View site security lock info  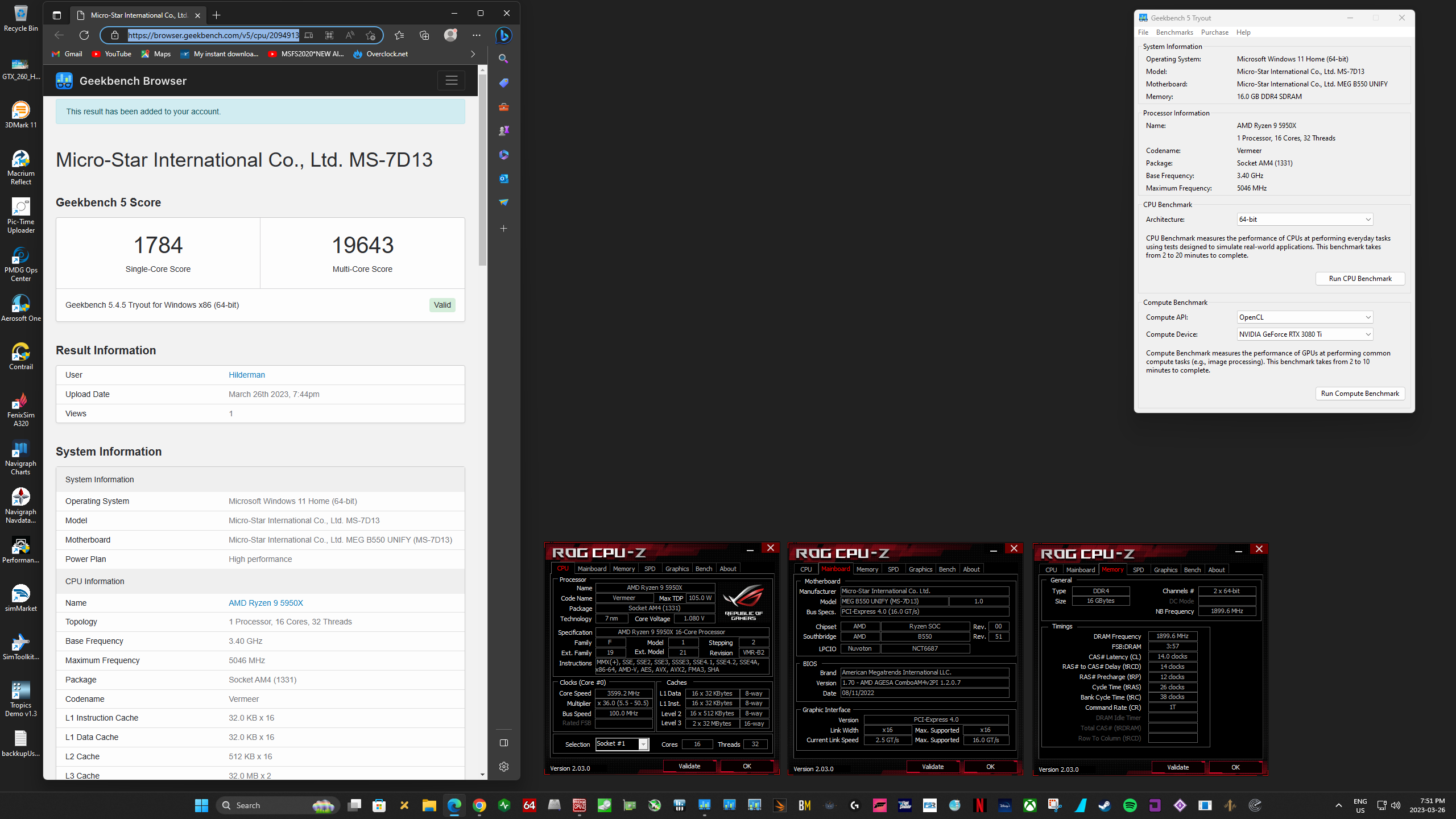click(x=115, y=35)
